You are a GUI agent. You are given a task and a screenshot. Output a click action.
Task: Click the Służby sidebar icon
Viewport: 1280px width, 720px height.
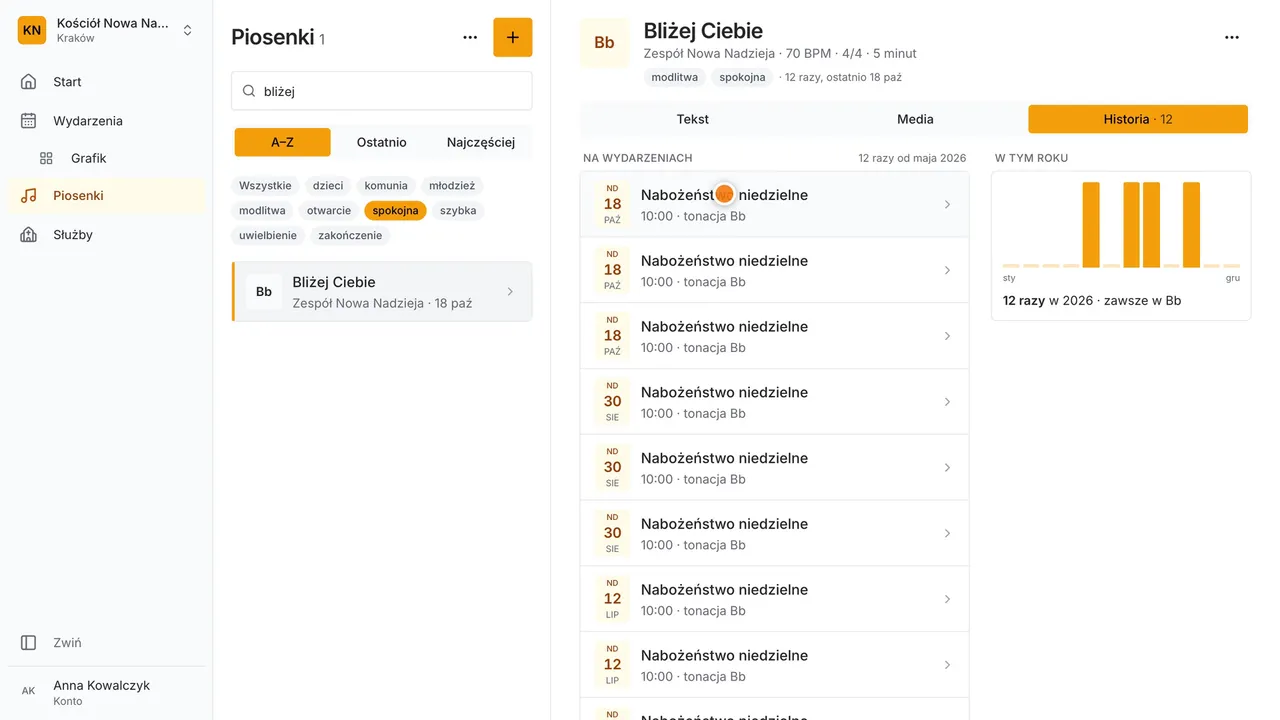(29, 235)
